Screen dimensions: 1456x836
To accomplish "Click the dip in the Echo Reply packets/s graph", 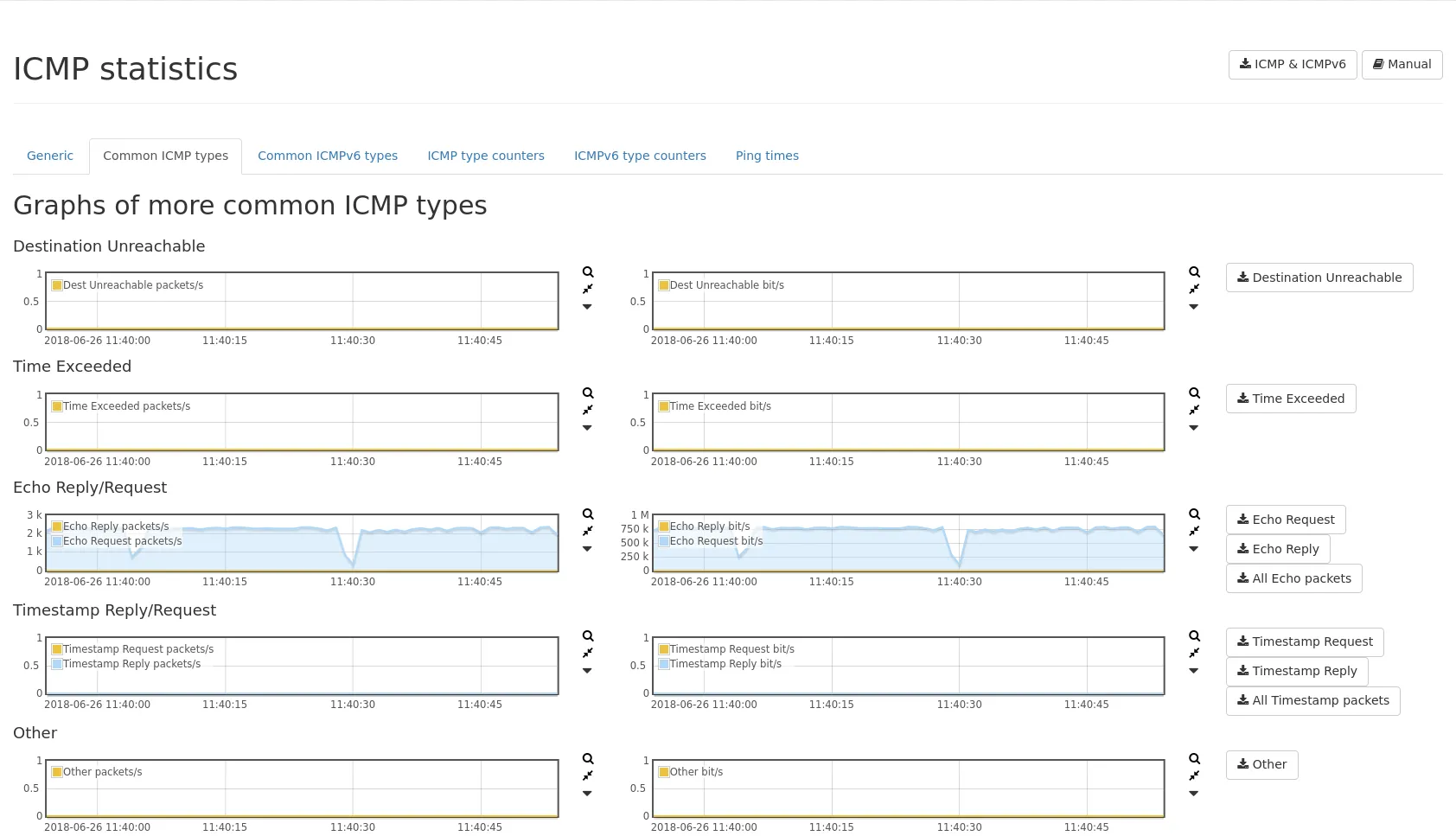I will coord(353,564).
